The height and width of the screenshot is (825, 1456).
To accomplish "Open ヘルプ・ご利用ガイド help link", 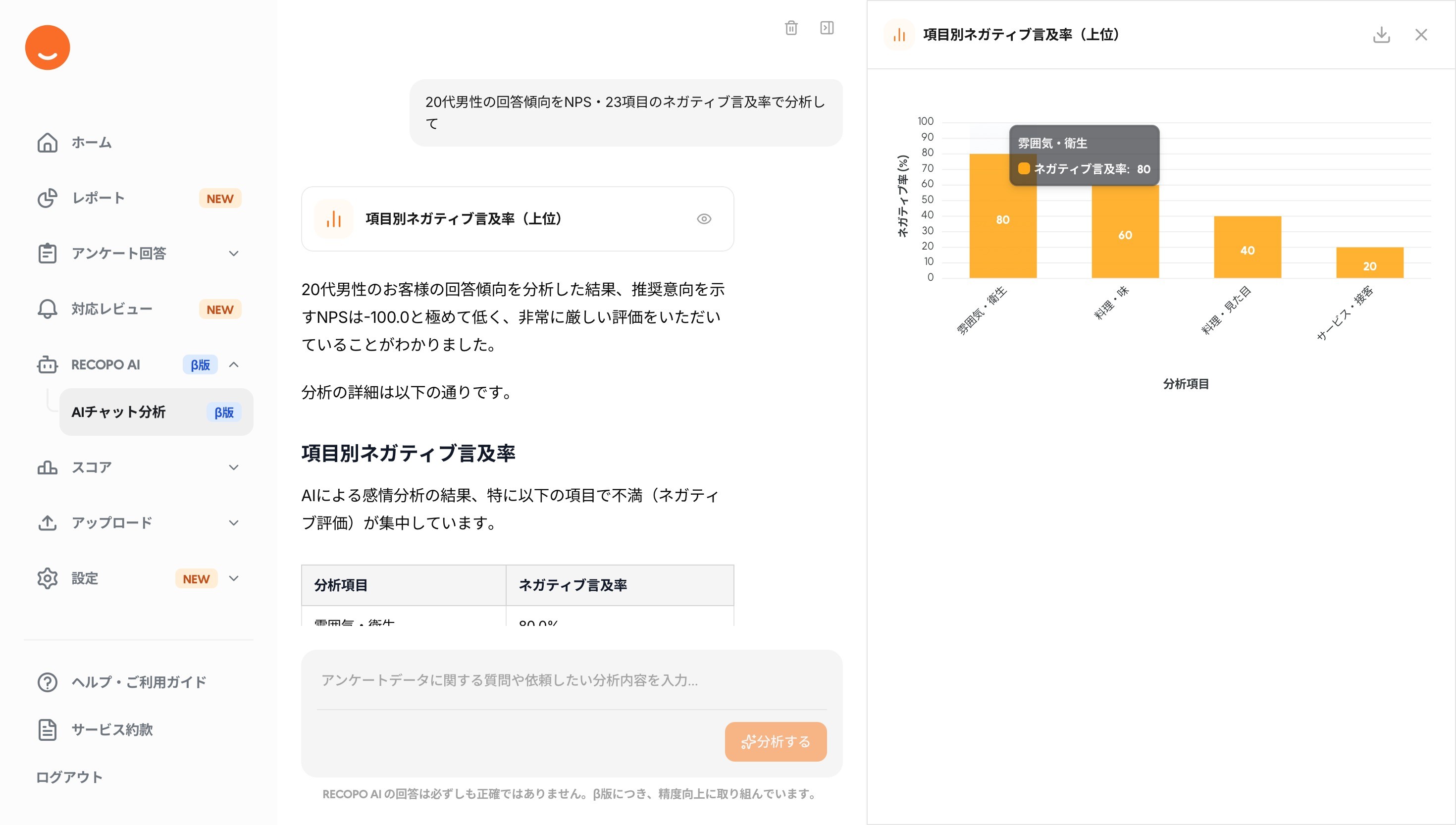I will (138, 682).
